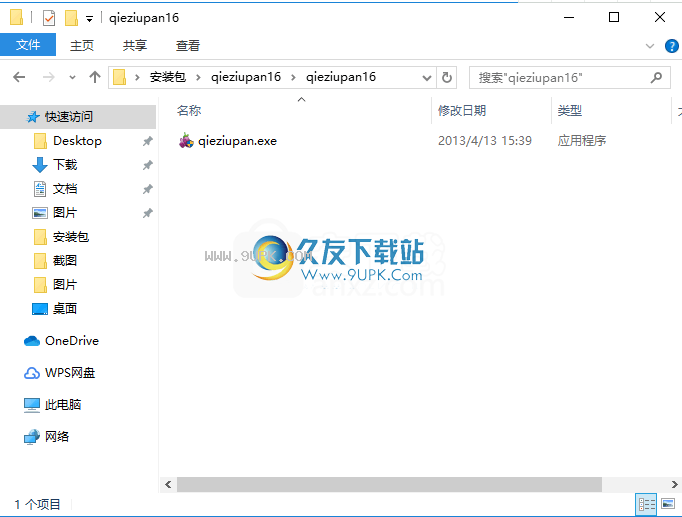Viewport: 682px width, 517px height.
Task: Click first qieziupan16 breadcrumb in address bar
Action: (246, 77)
